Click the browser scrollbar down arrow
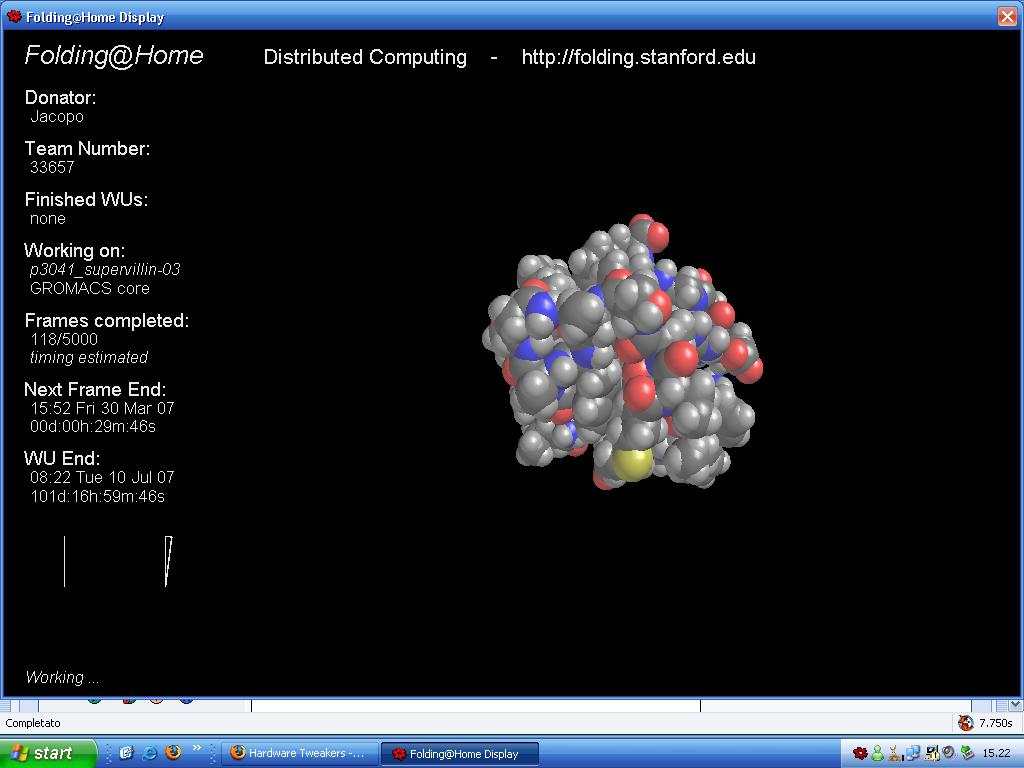 pyautogui.click(x=1016, y=705)
